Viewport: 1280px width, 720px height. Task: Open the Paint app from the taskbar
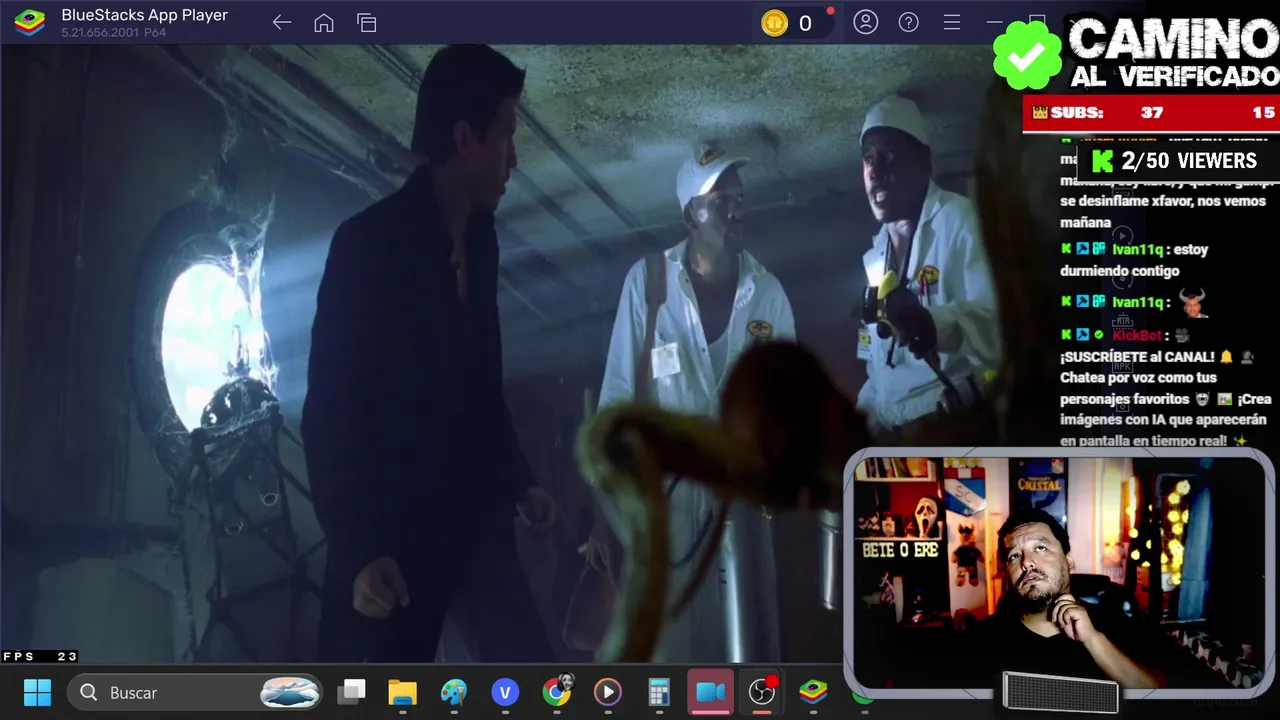point(453,692)
